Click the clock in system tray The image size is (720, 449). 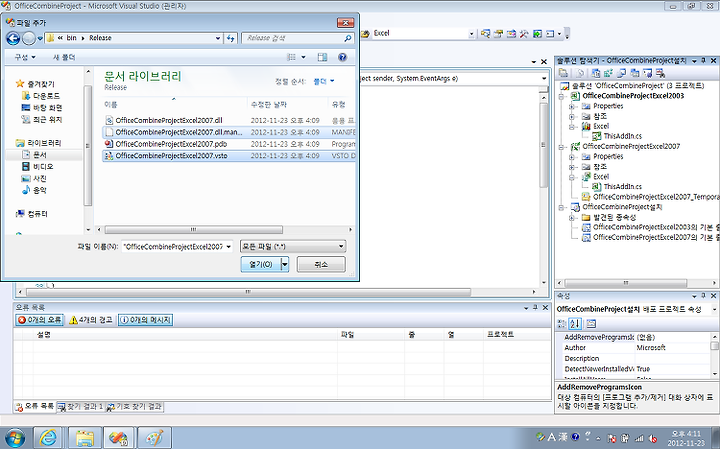click(686, 438)
